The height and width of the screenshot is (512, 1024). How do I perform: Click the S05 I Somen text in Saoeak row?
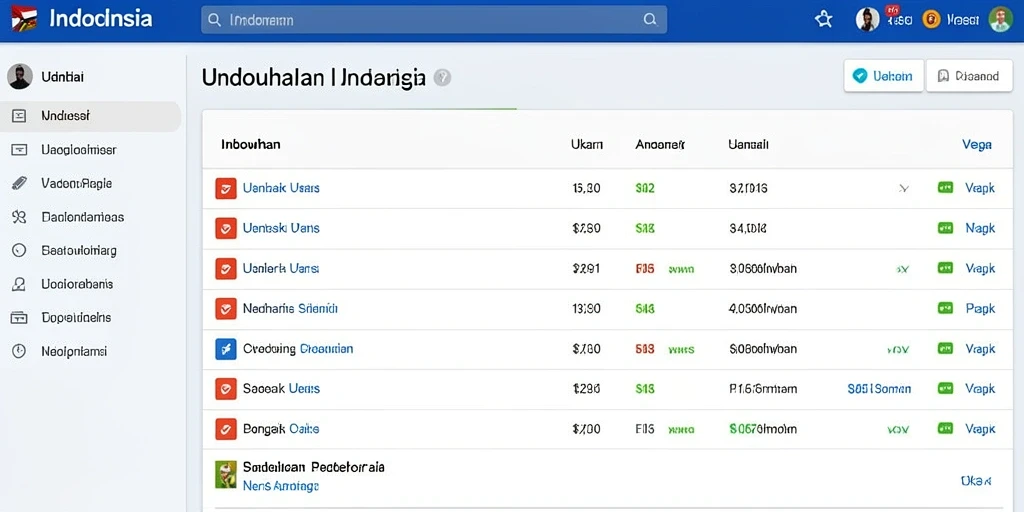(x=879, y=389)
